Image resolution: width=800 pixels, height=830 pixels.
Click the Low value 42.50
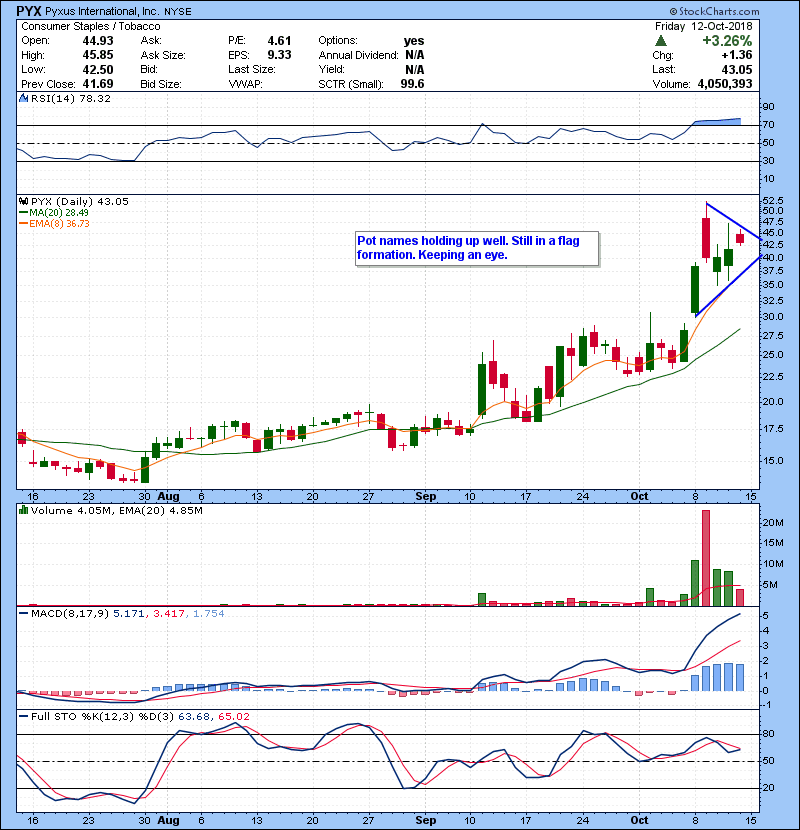(98, 69)
